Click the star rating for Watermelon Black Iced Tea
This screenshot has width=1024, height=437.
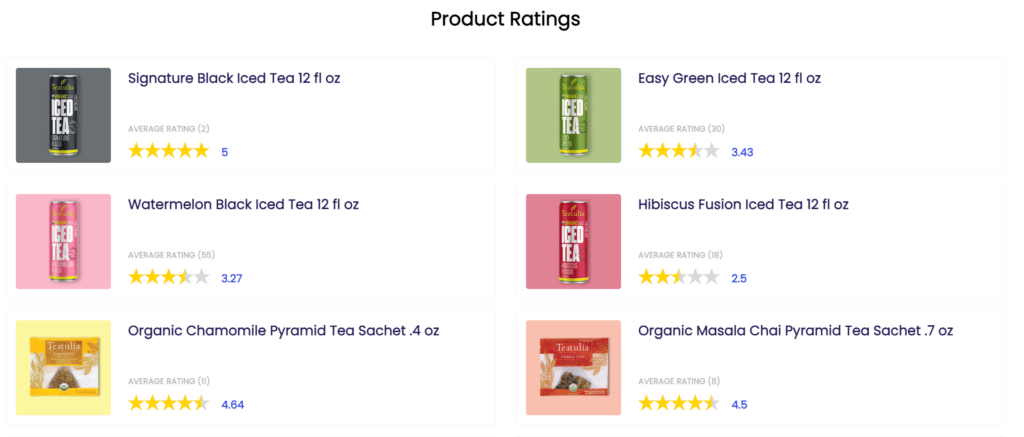click(x=168, y=277)
